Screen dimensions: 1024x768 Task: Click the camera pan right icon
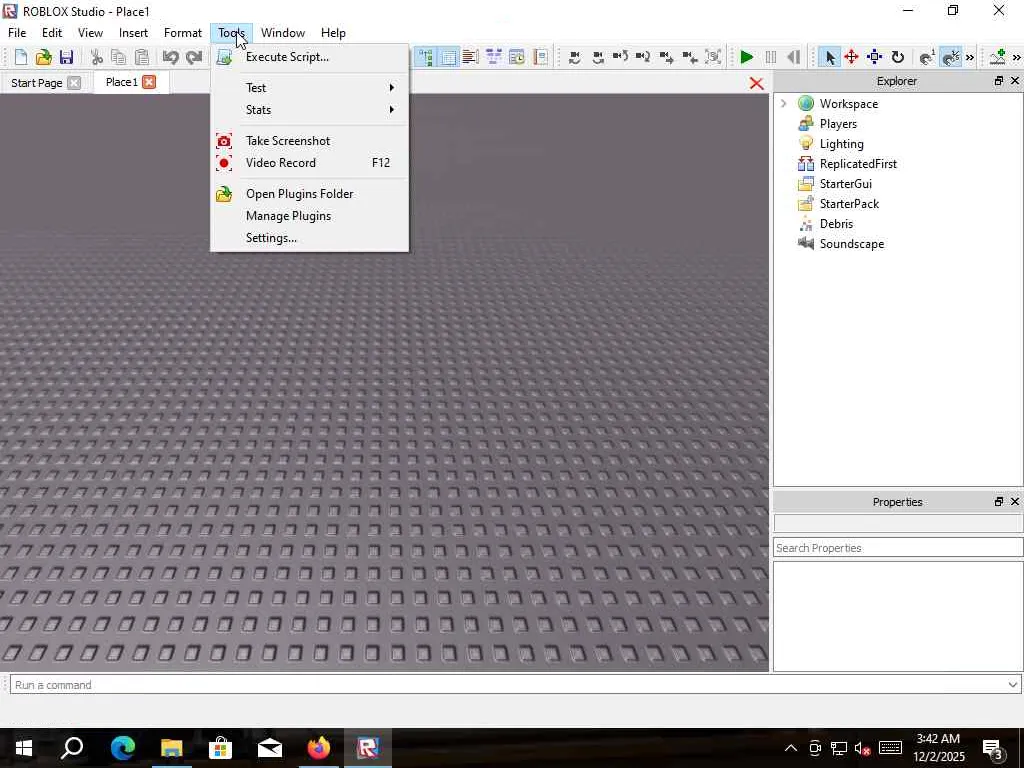click(x=643, y=57)
